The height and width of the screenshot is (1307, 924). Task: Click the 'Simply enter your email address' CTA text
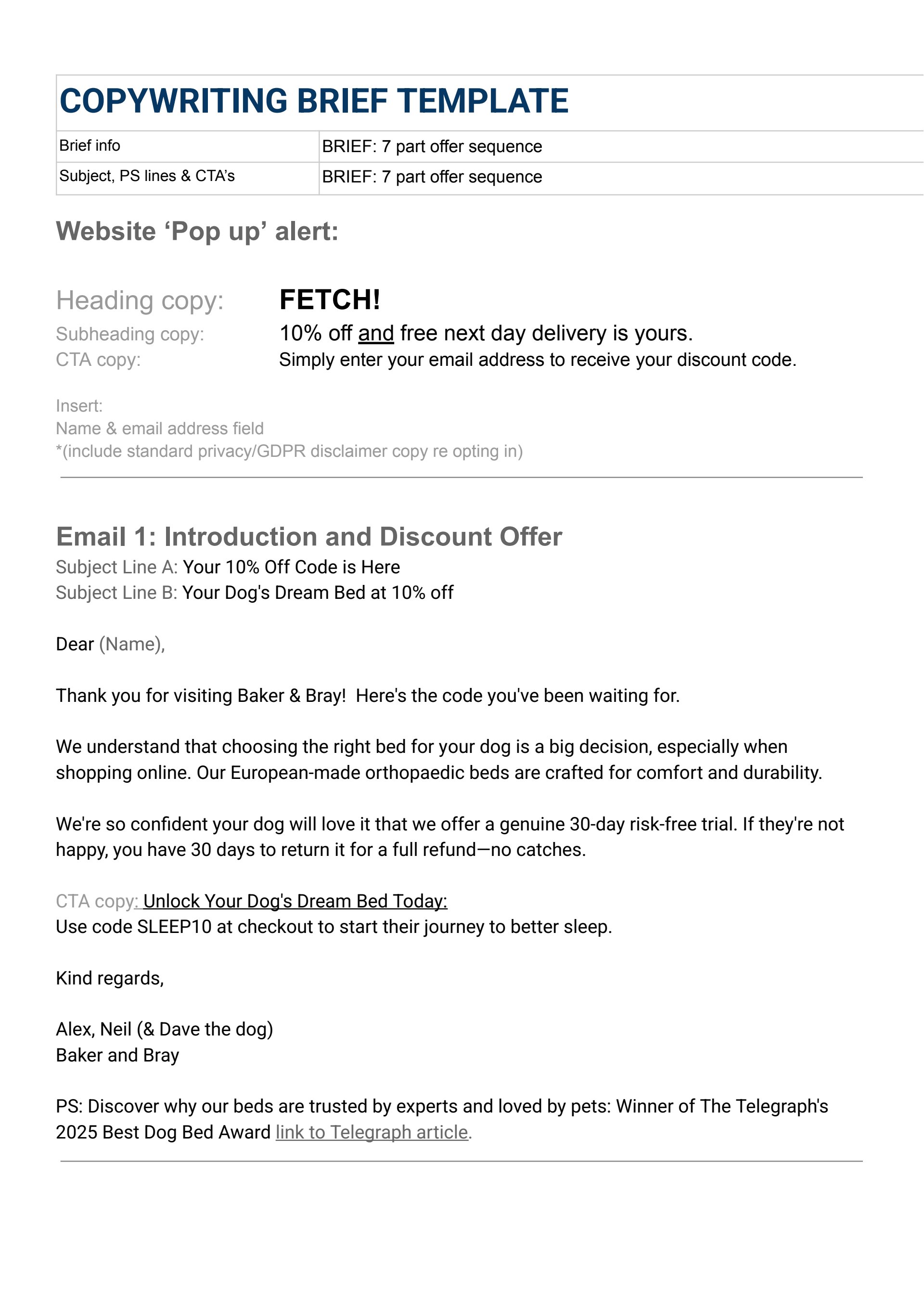[537, 360]
